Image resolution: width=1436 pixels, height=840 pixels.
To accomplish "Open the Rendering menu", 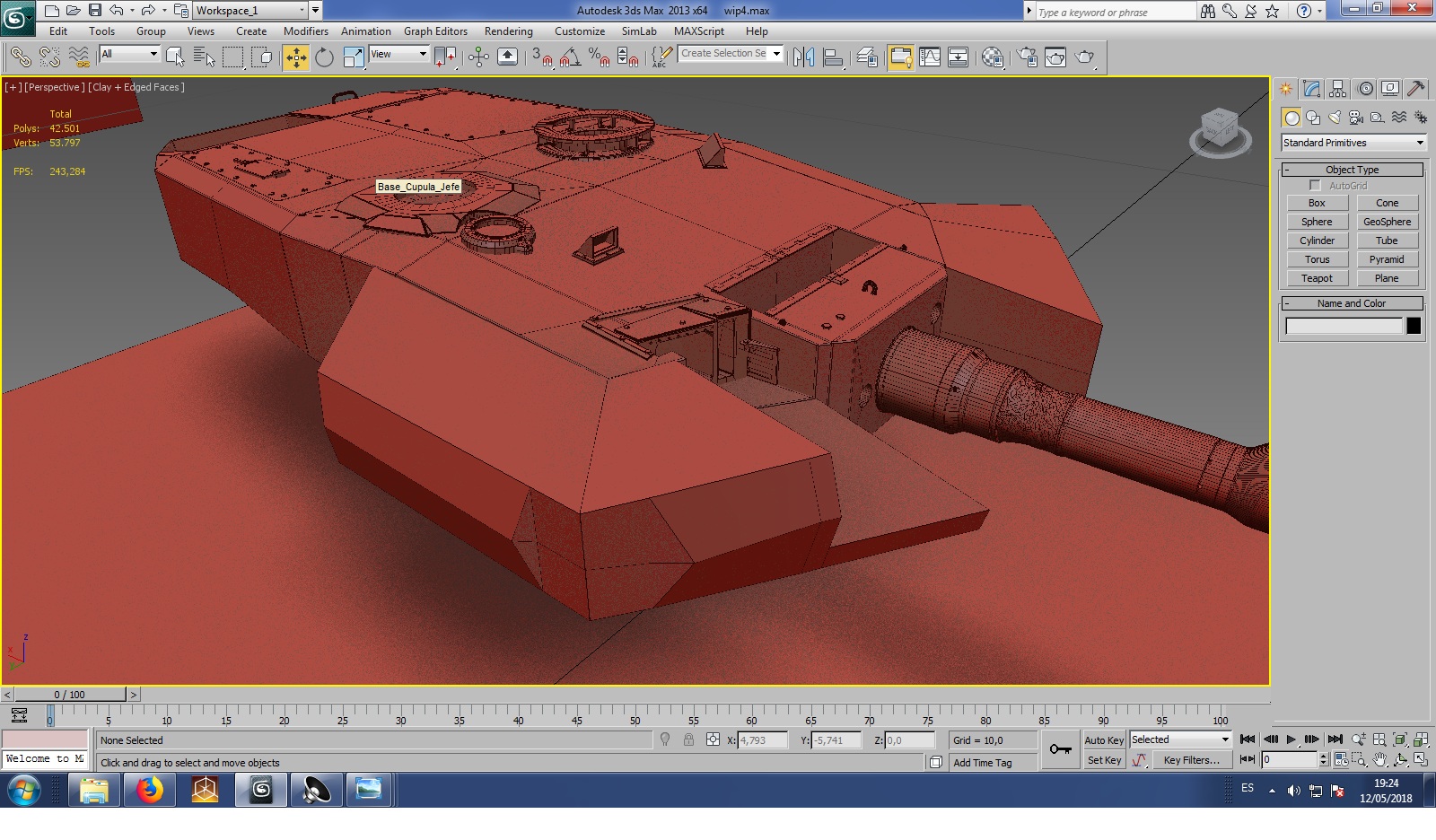I will point(509,31).
